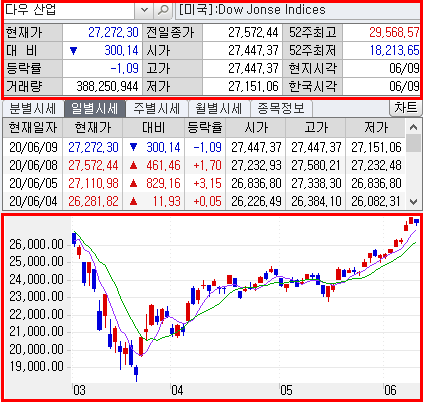
Task: Select the 20/06/08 price row
Action: (x=204, y=165)
